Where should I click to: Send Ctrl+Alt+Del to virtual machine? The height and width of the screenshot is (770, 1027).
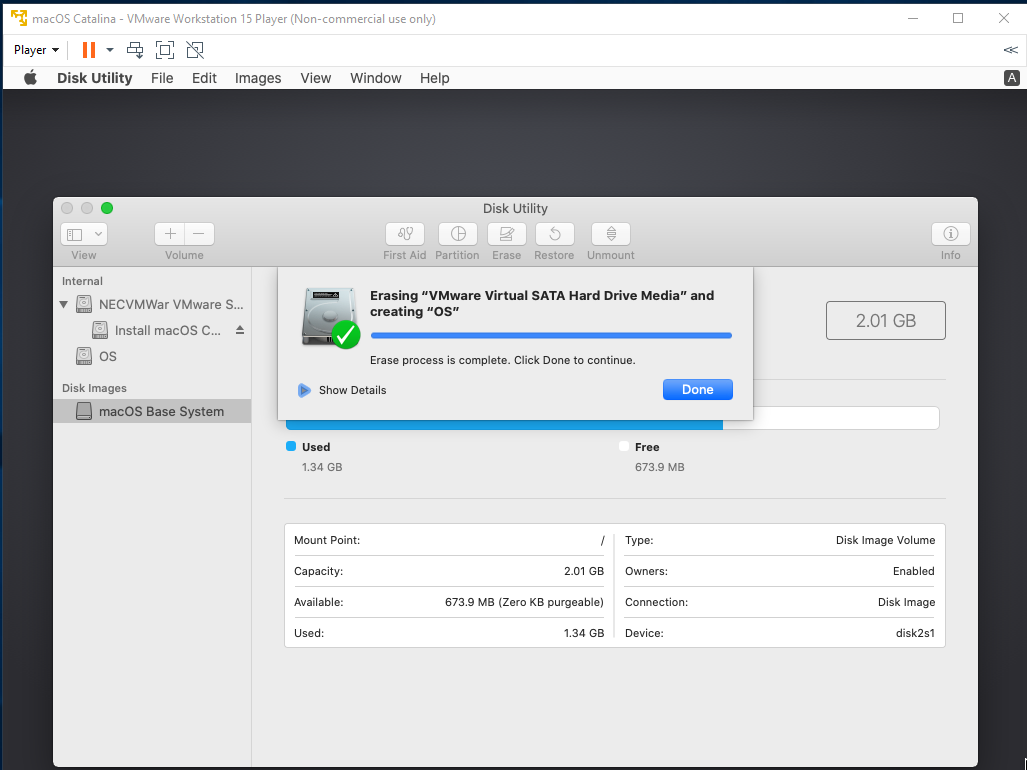[x=135, y=50]
